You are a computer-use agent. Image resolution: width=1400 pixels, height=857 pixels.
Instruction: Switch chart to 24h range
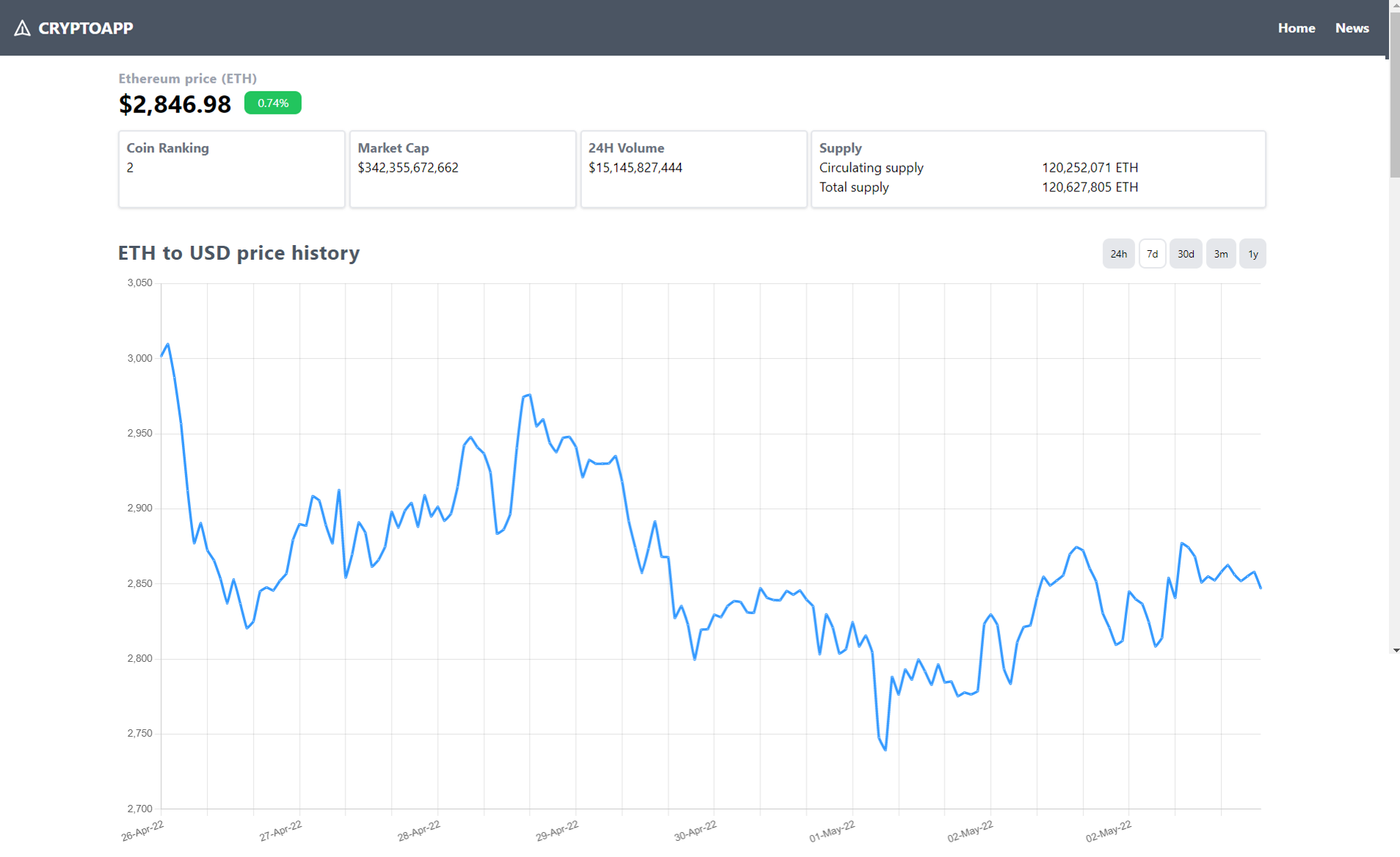tap(1118, 254)
